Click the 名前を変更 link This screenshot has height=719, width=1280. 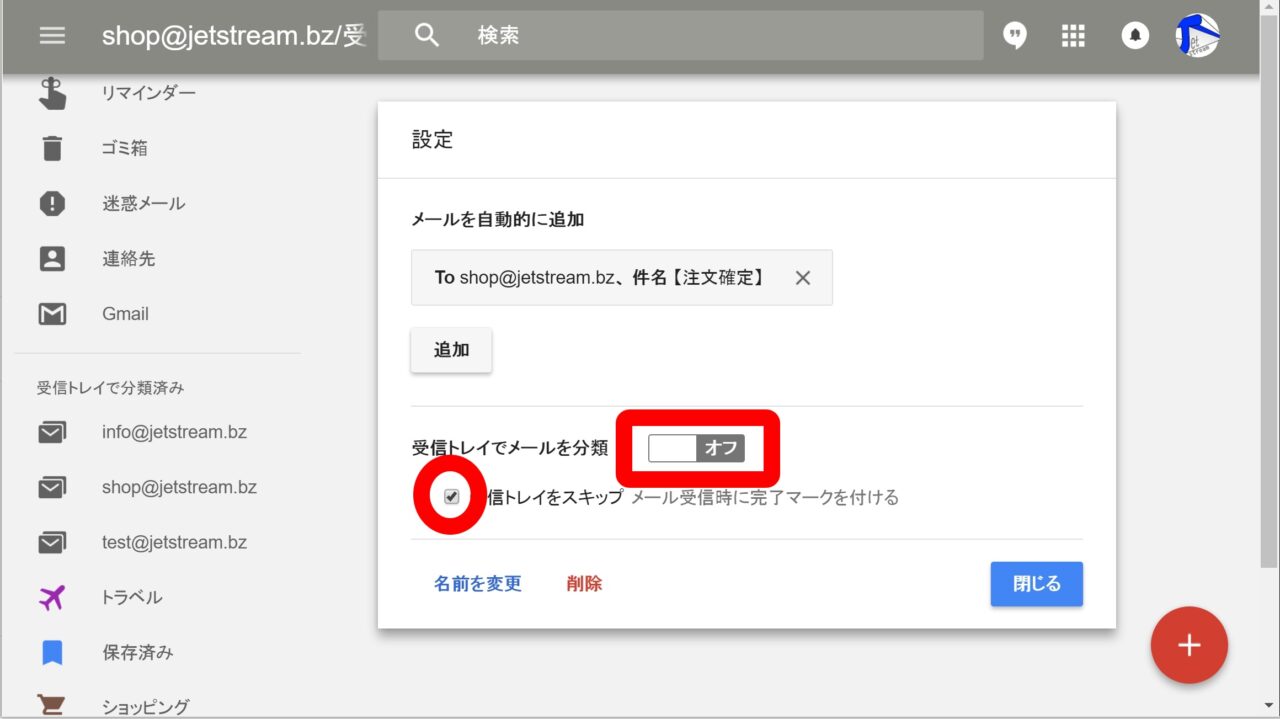[477, 583]
